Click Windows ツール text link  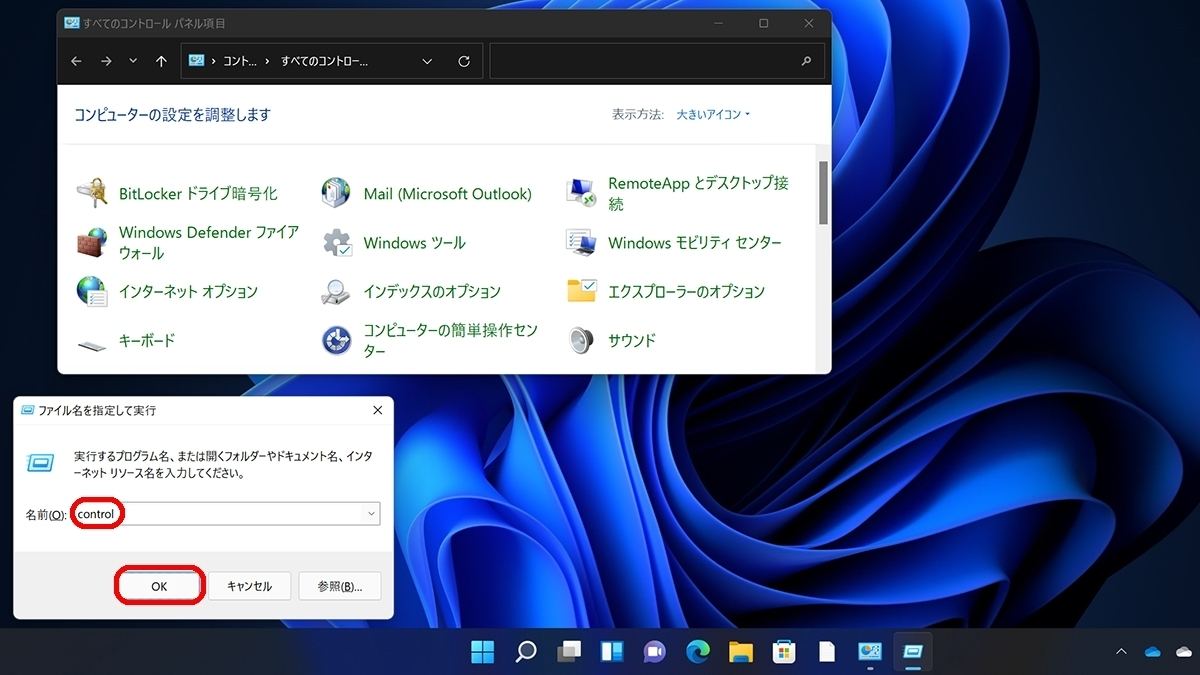pyautogui.click(x=414, y=242)
